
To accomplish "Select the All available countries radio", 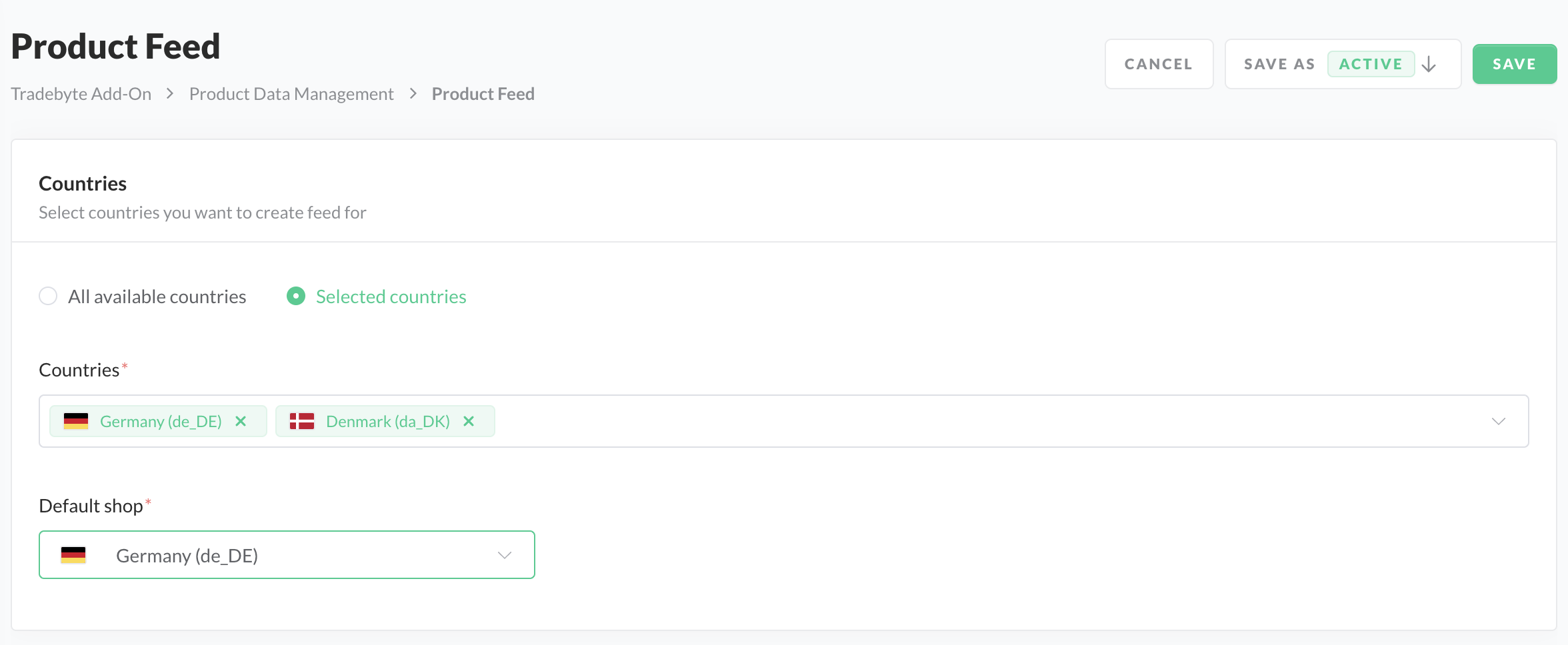I will click(x=48, y=296).
